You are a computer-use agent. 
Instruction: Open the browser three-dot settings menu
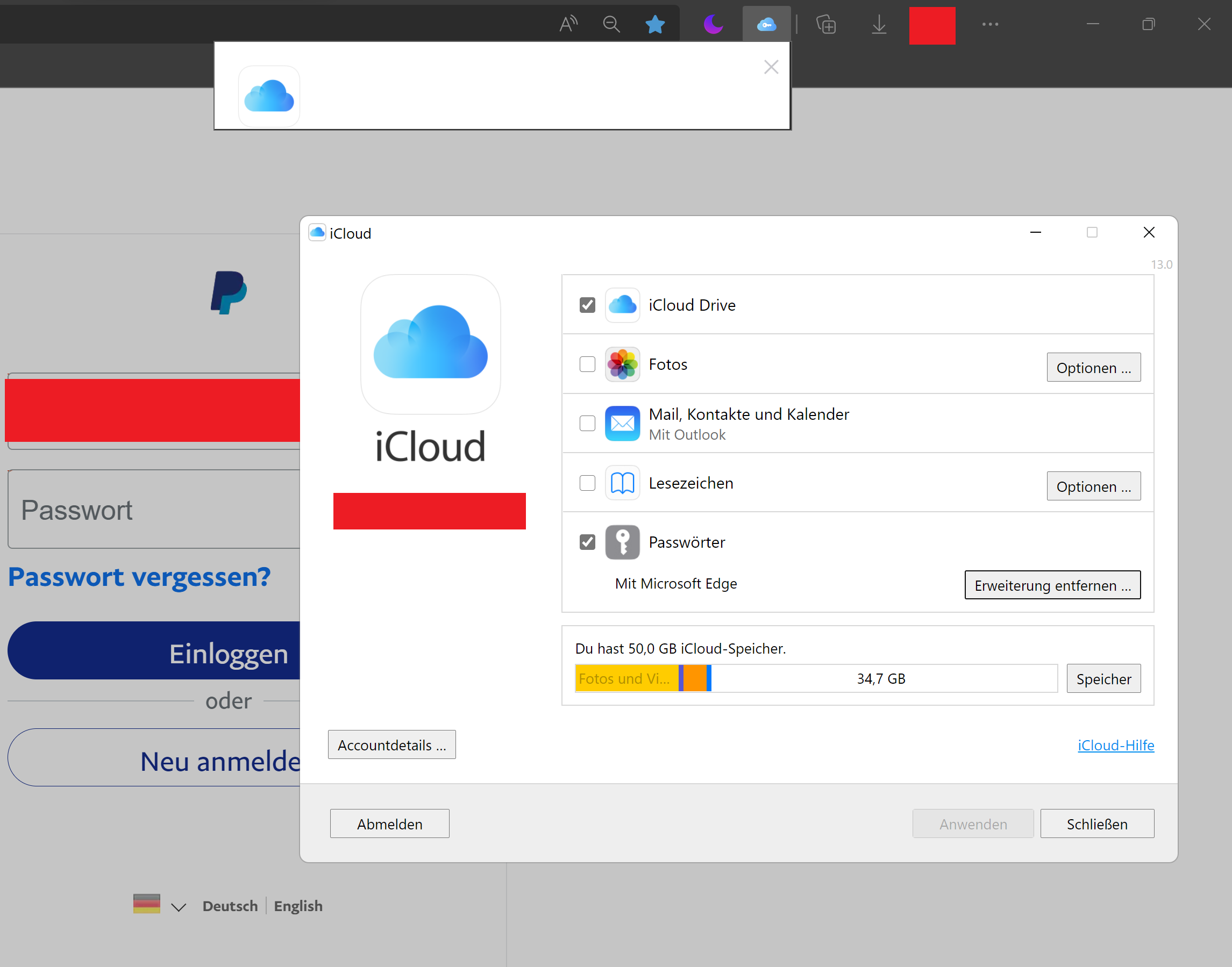pyautogui.click(x=990, y=24)
